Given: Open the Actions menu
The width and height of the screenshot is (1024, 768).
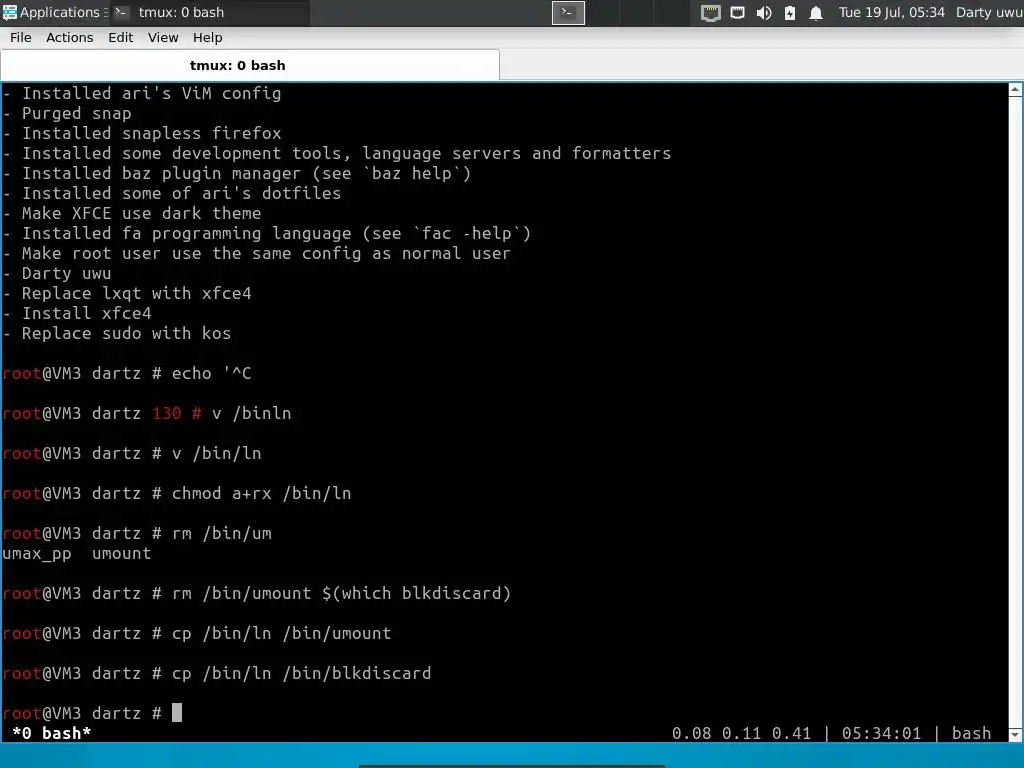Looking at the screenshot, I should pyautogui.click(x=69, y=38).
